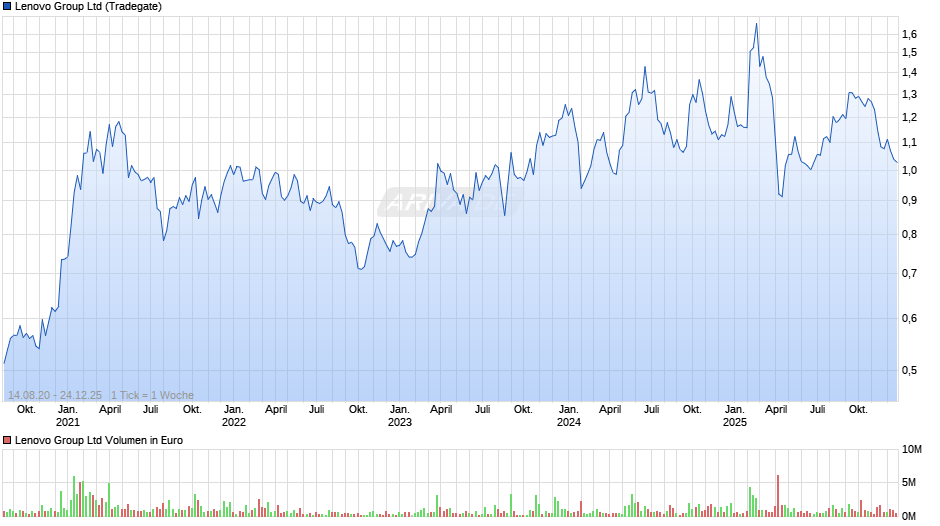The image size is (940, 526).
Task: Click the 'Jan.' label above 2023
Action: pos(400,409)
